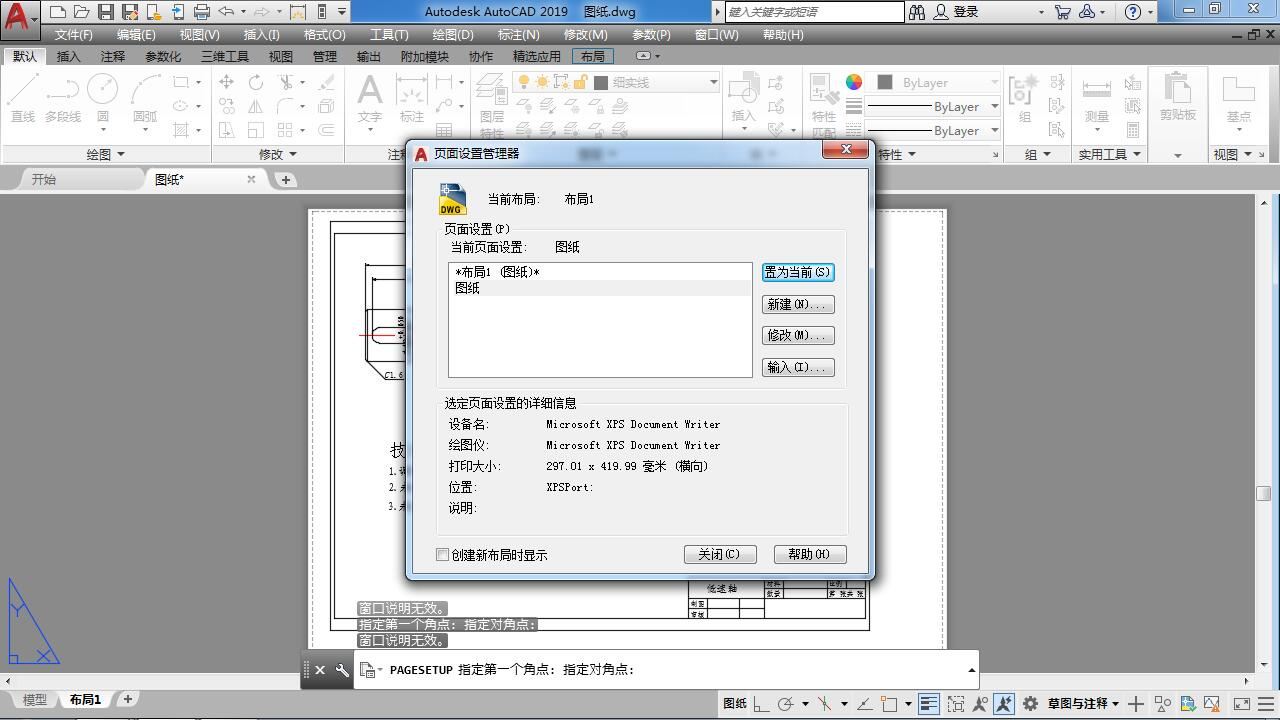Expand command history arrow on command line
Viewport: 1280px width, 720px height.
point(971,670)
